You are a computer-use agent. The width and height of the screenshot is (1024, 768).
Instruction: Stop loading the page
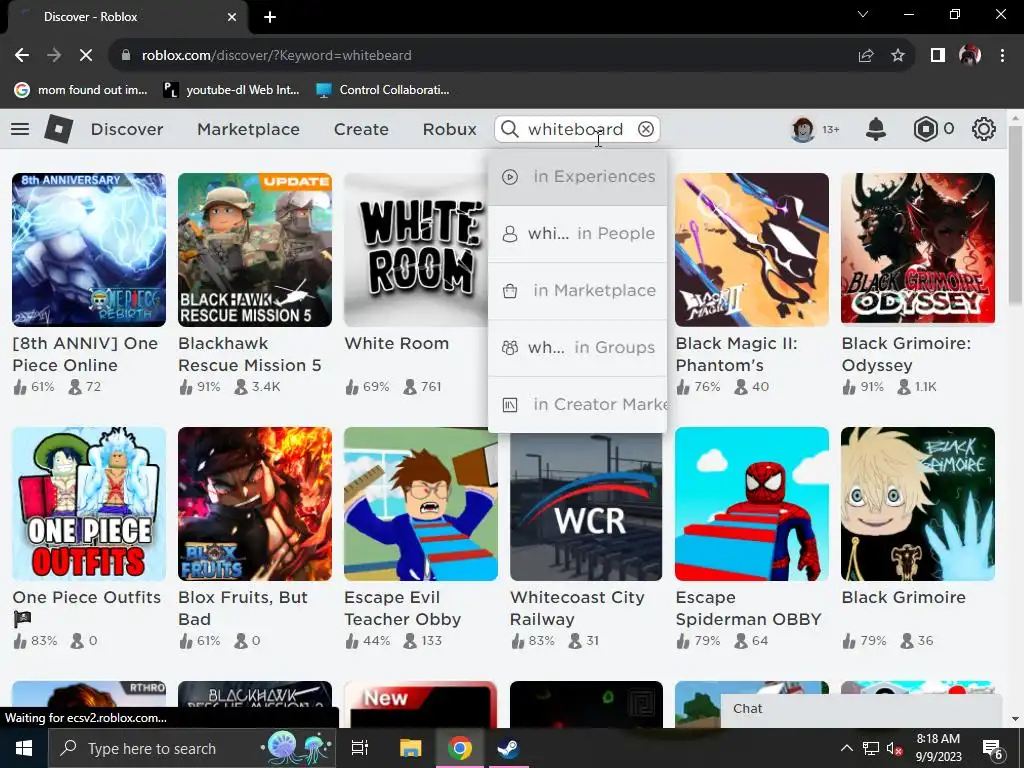coord(86,56)
